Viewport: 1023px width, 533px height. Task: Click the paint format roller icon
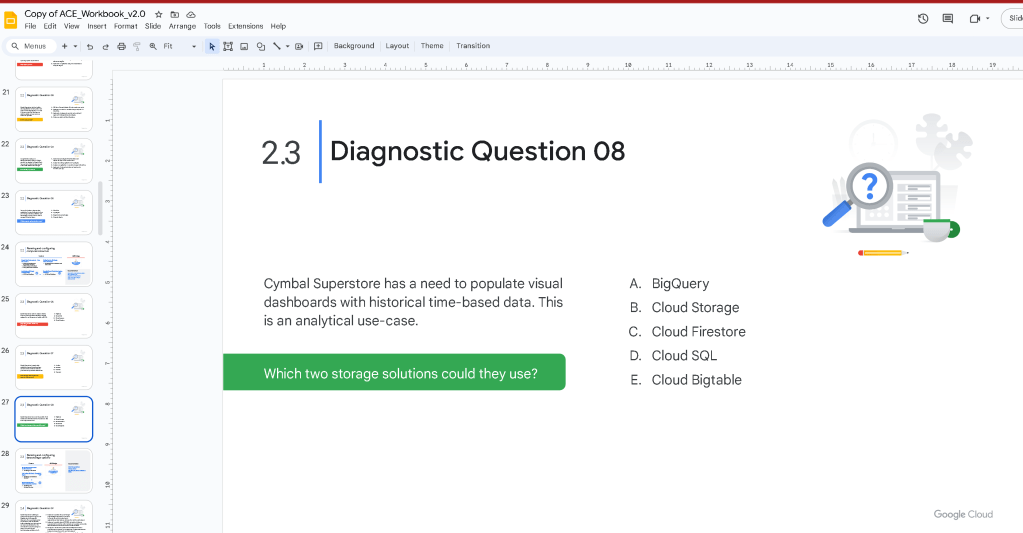(x=137, y=46)
